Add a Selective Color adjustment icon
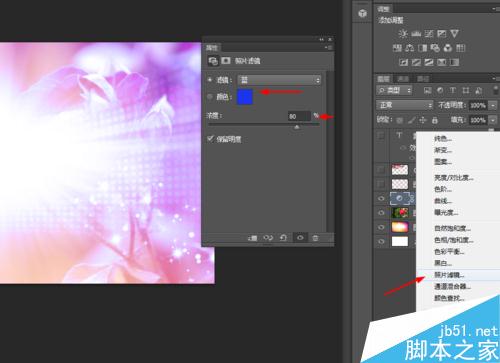500x363 pixels. point(442,62)
